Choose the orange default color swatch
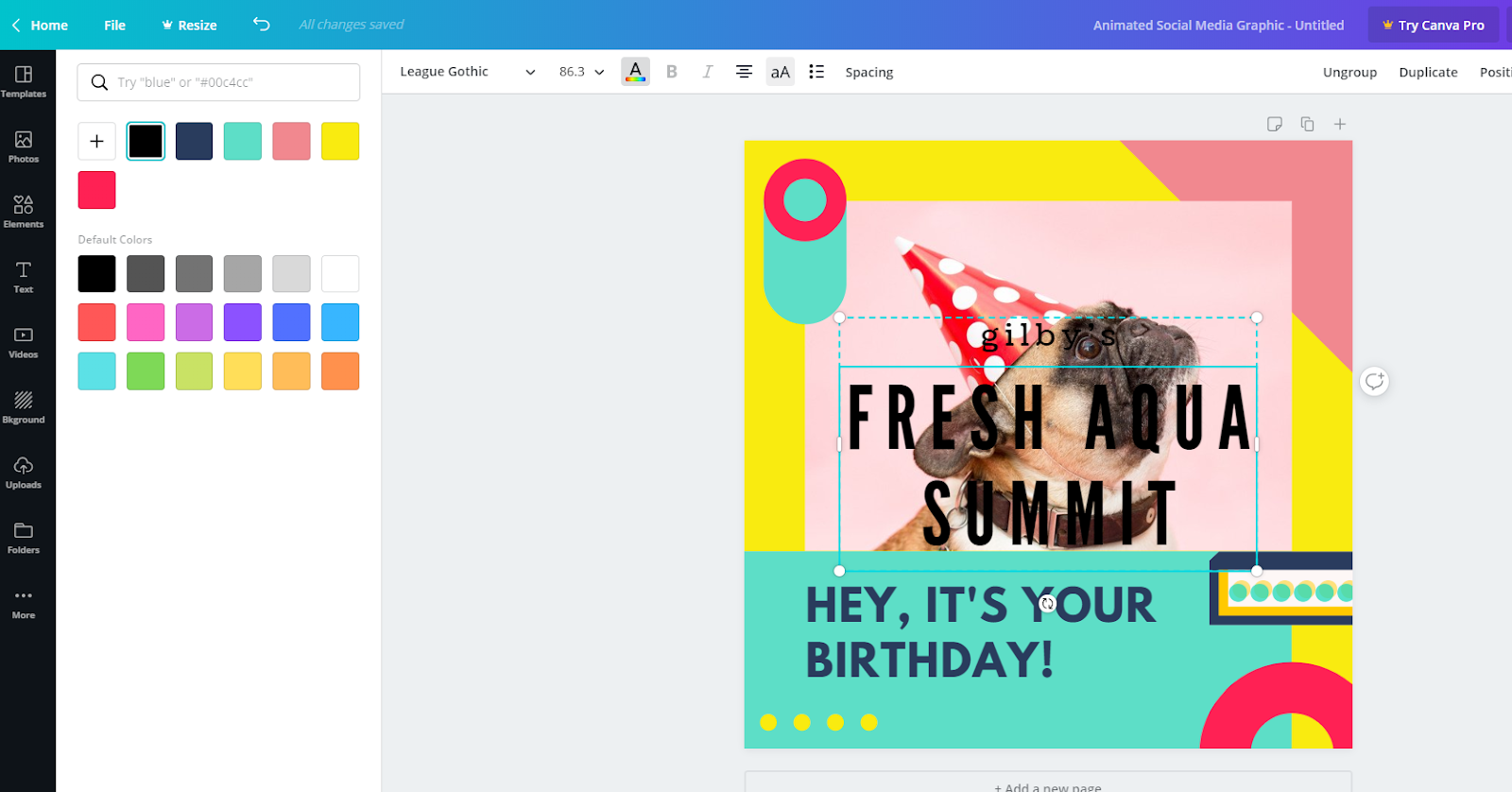The width and height of the screenshot is (1512, 792). coord(340,371)
